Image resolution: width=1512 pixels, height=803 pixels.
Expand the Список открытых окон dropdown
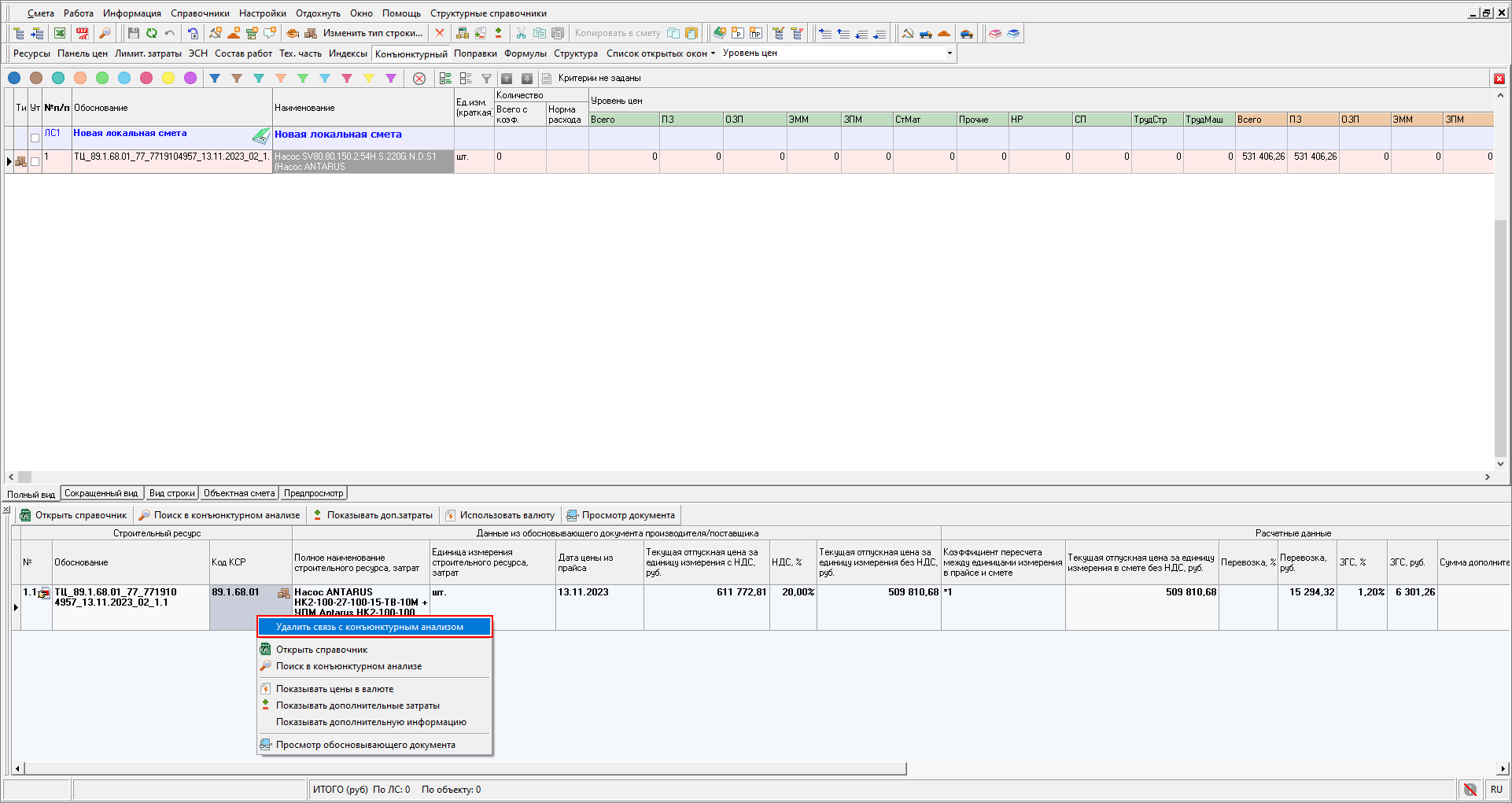coord(661,53)
